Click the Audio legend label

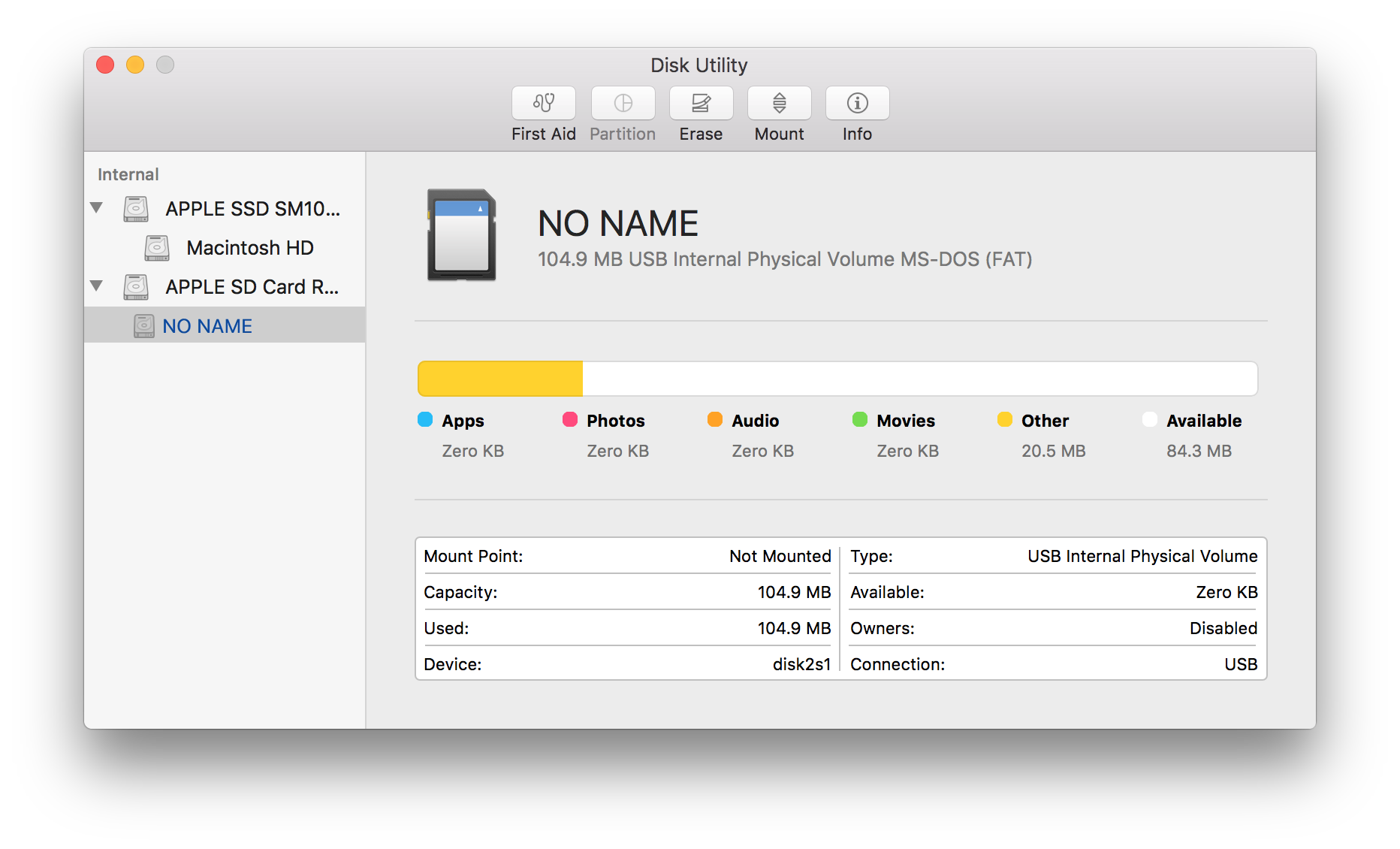[756, 421]
